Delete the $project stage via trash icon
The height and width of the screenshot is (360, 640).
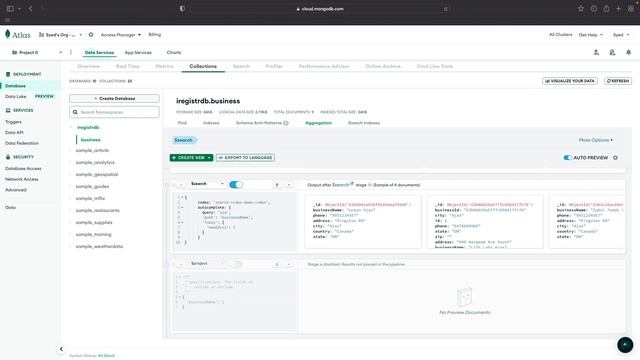(277, 264)
